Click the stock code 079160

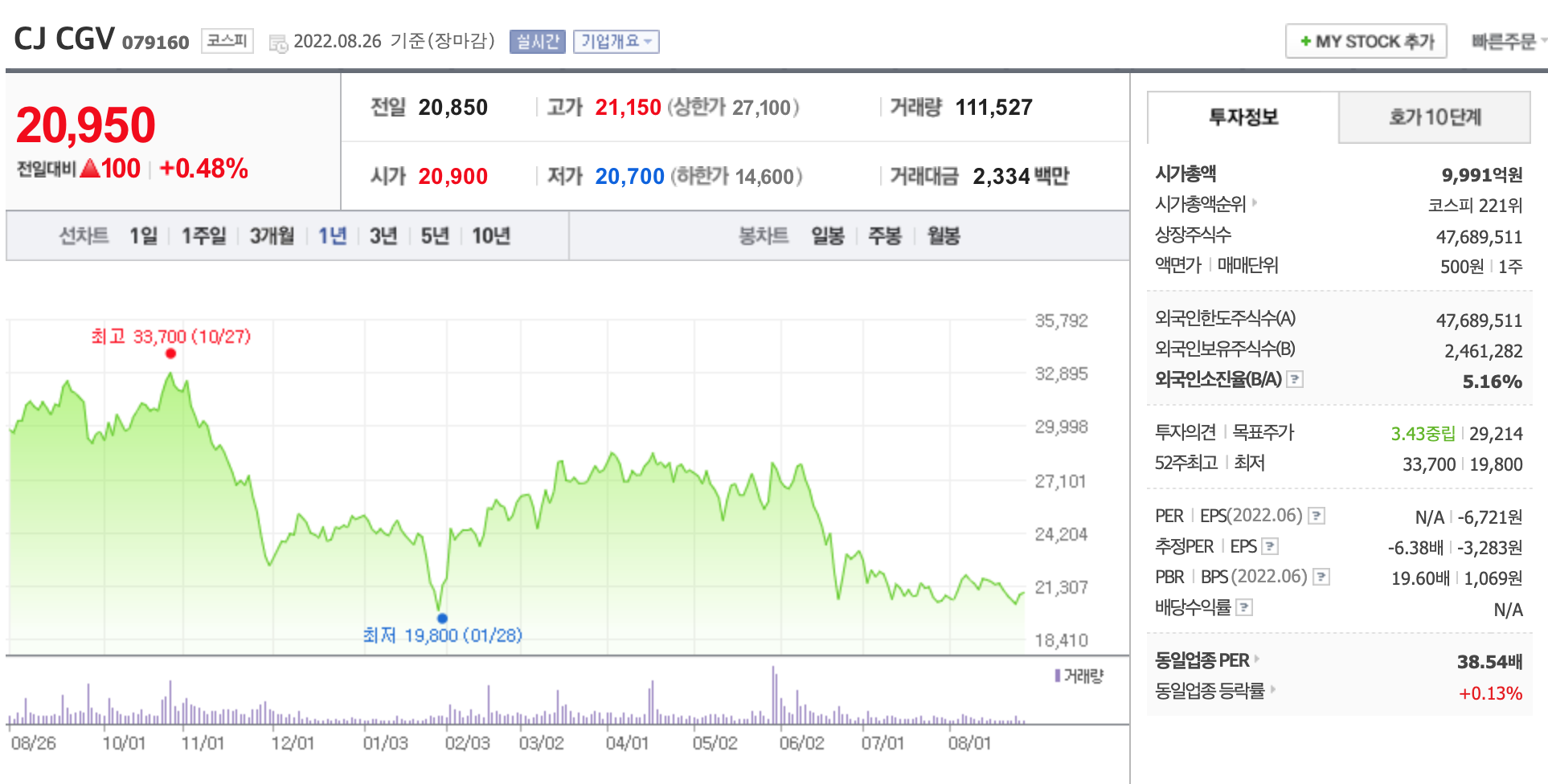point(155,43)
